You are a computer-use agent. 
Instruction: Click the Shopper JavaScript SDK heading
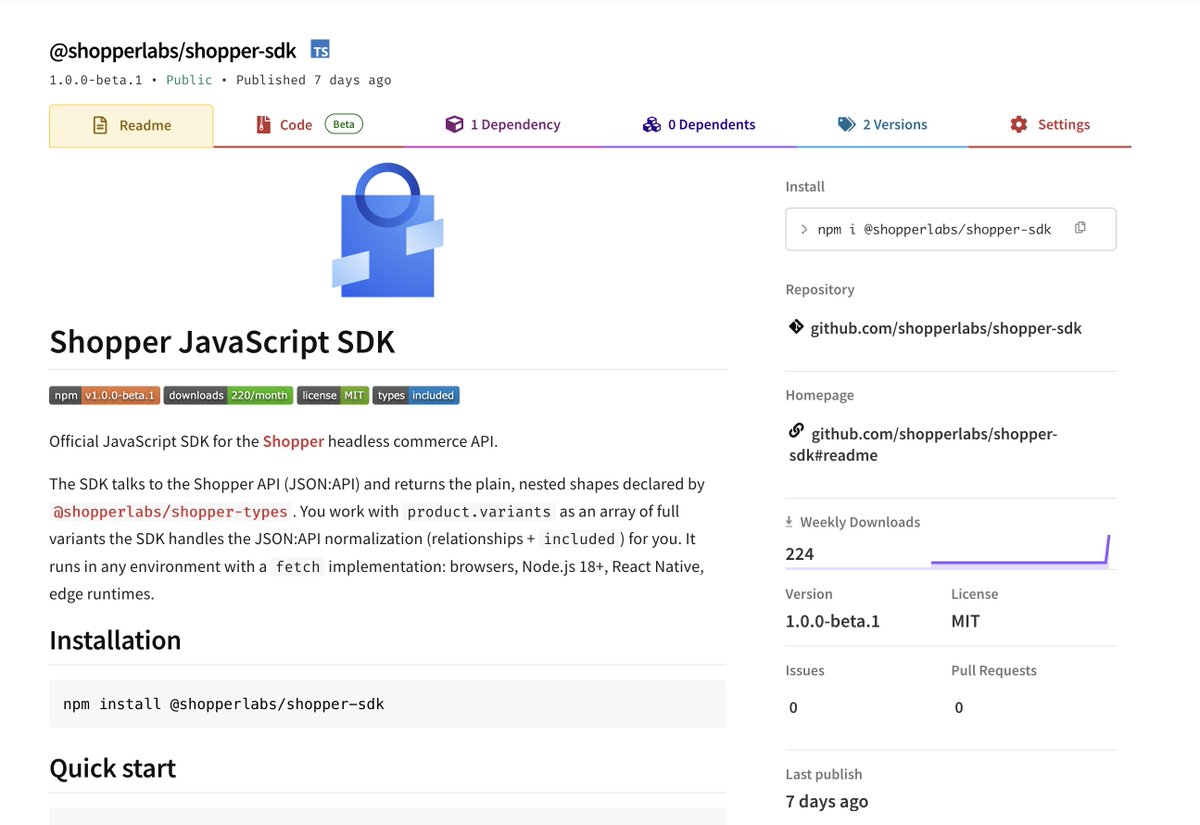click(222, 342)
